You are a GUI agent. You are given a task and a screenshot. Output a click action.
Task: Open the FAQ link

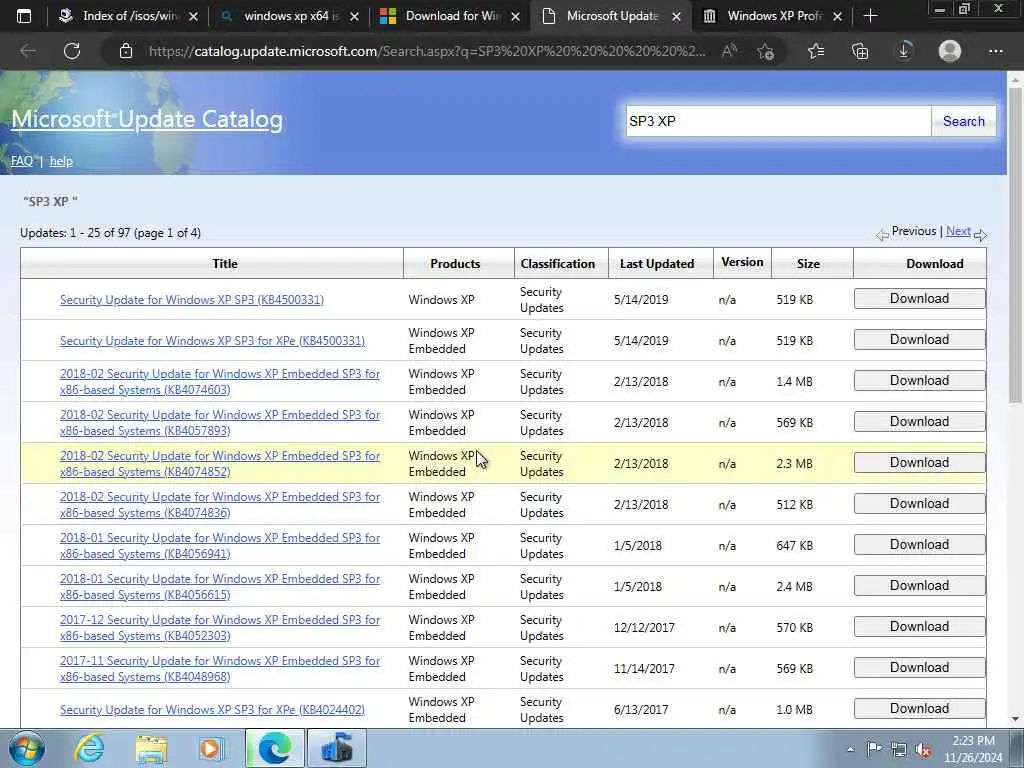point(22,161)
